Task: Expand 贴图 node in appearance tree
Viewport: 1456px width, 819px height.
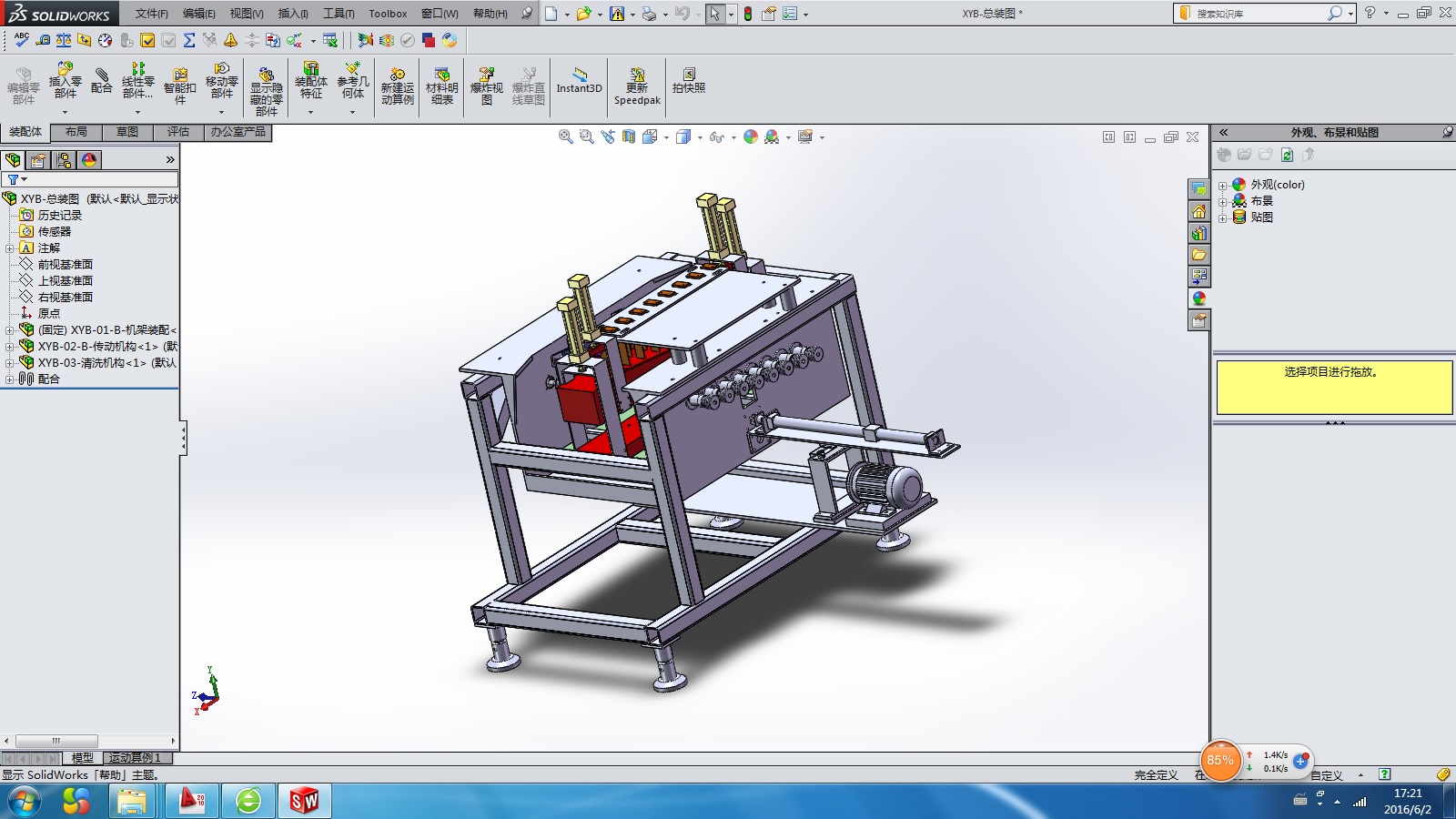Action: click(x=1223, y=217)
